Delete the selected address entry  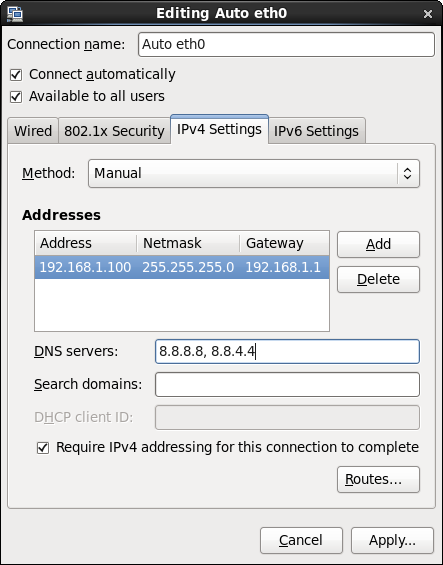(378, 279)
